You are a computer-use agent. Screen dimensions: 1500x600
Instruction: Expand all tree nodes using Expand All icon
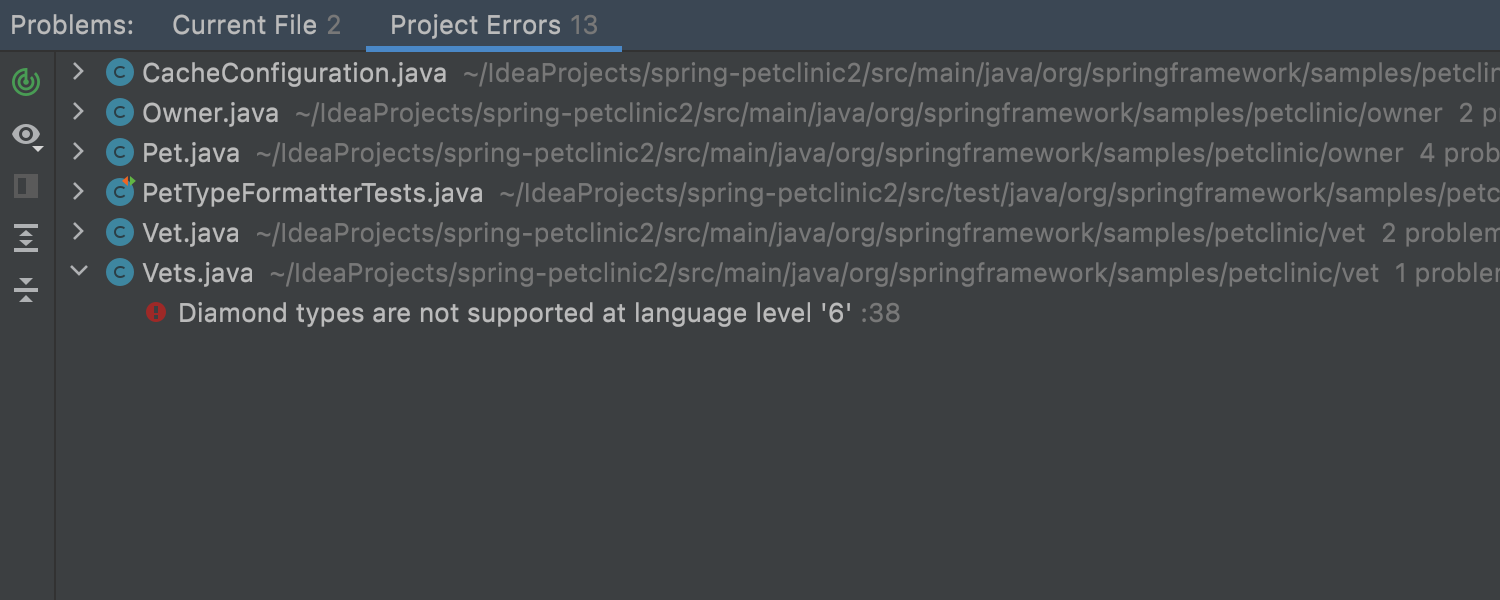coord(26,238)
